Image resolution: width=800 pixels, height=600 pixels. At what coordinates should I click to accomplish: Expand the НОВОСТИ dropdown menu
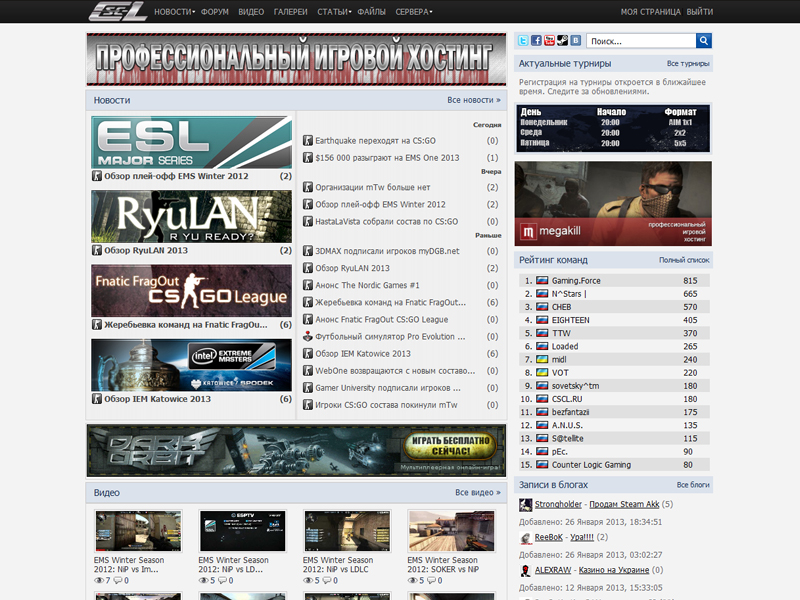(x=174, y=12)
